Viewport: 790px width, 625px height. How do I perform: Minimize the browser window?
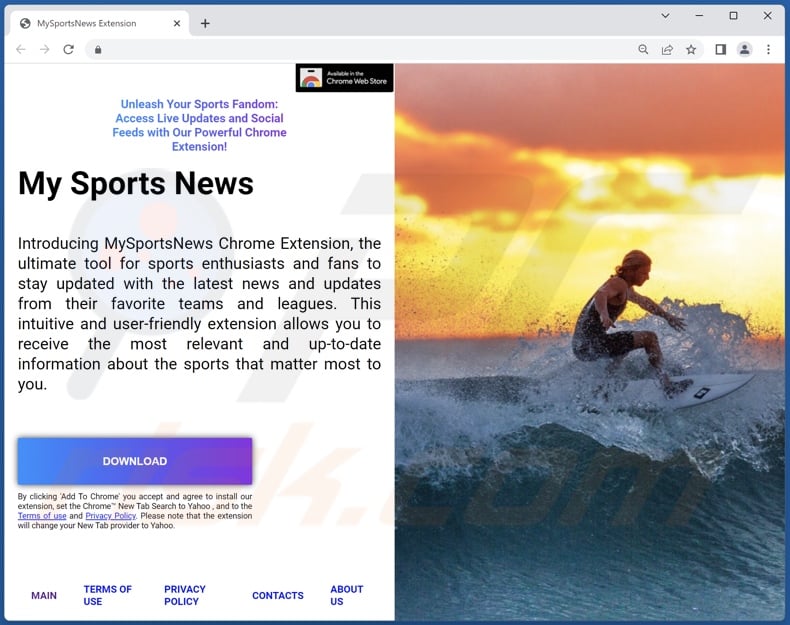pos(699,16)
